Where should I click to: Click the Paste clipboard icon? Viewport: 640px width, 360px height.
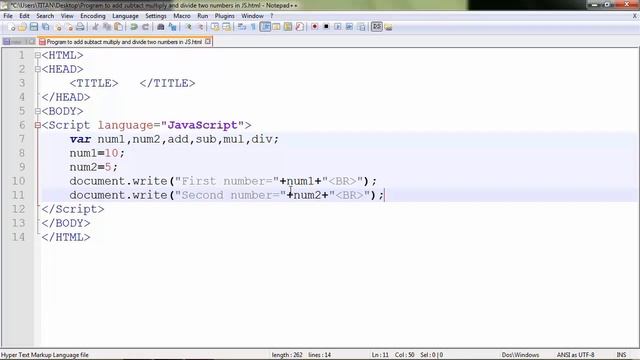(118, 27)
